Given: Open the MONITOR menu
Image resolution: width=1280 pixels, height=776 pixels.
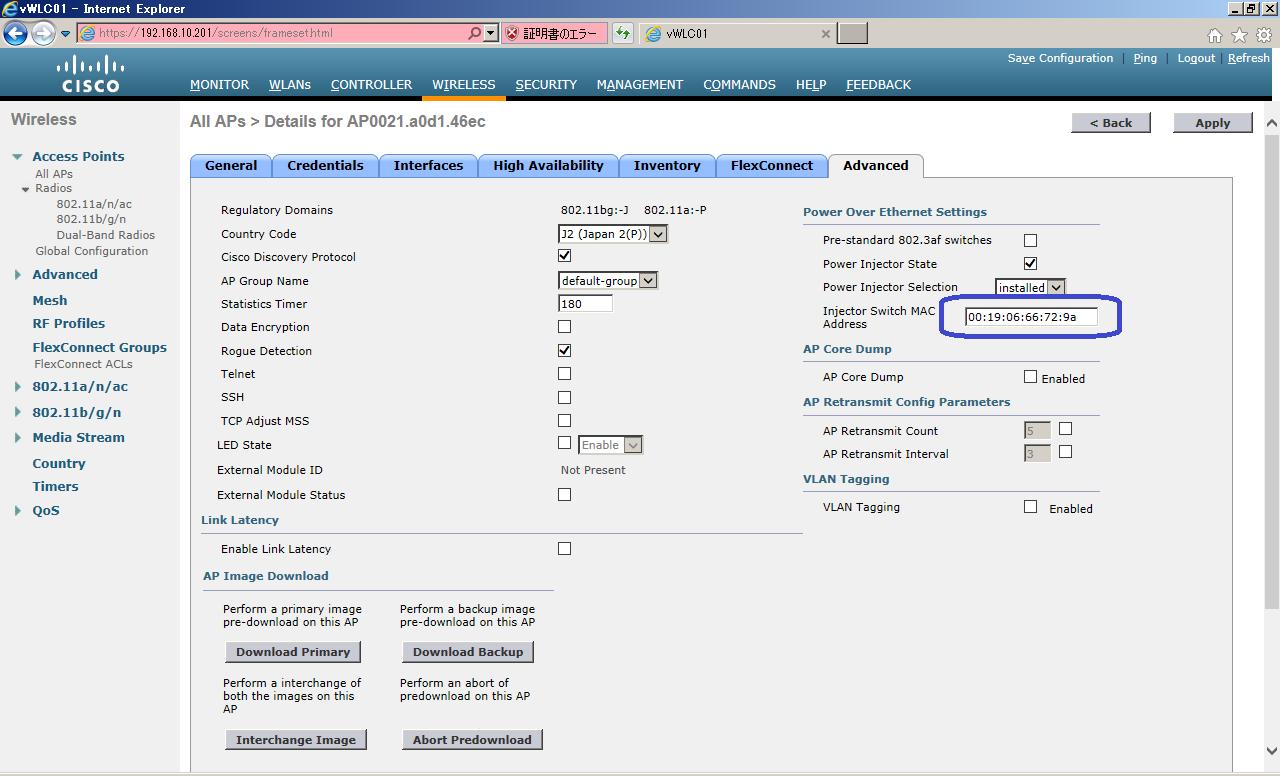Looking at the screenshot, I should click(219, 85).
